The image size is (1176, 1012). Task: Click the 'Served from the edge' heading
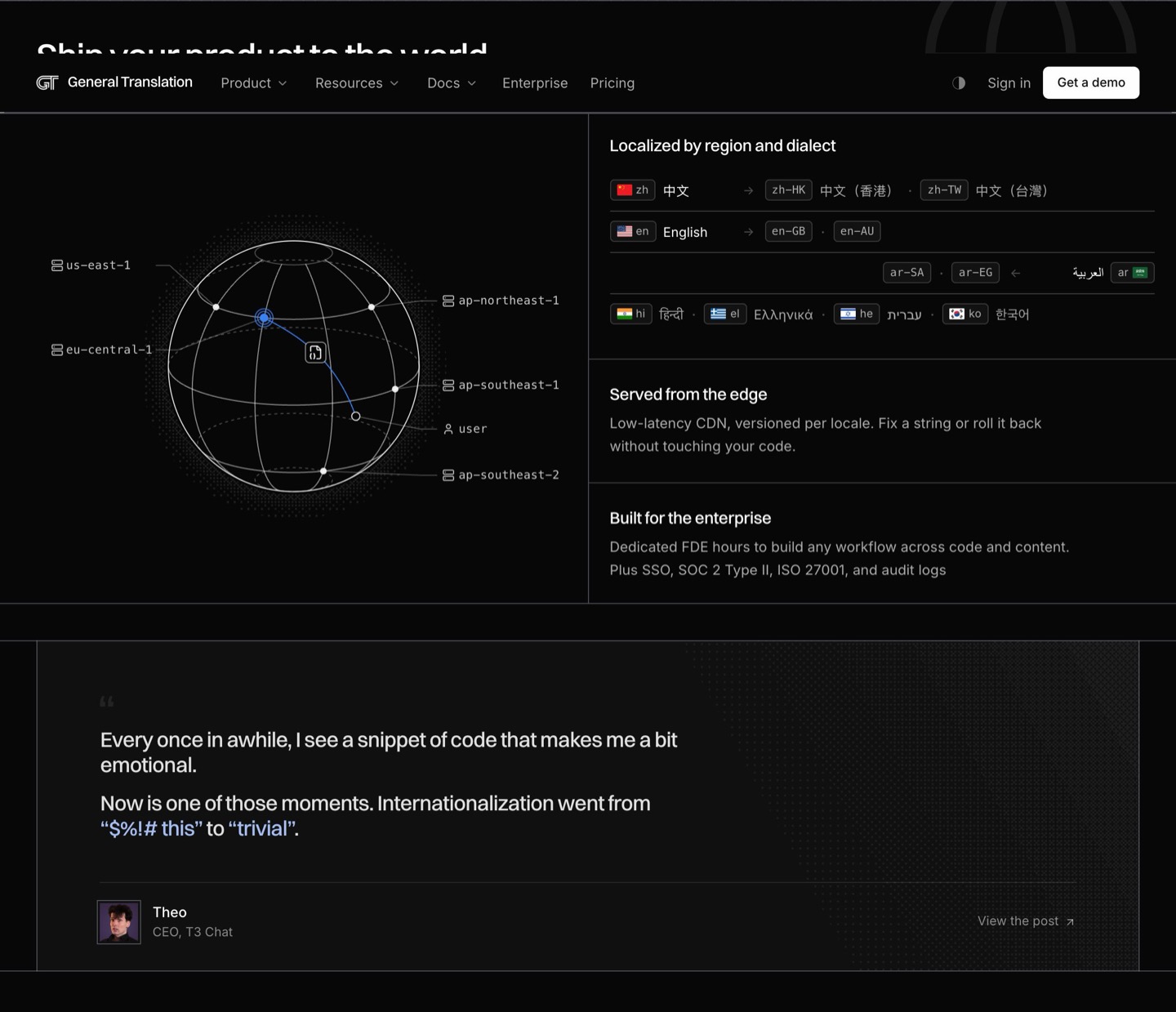688,395
